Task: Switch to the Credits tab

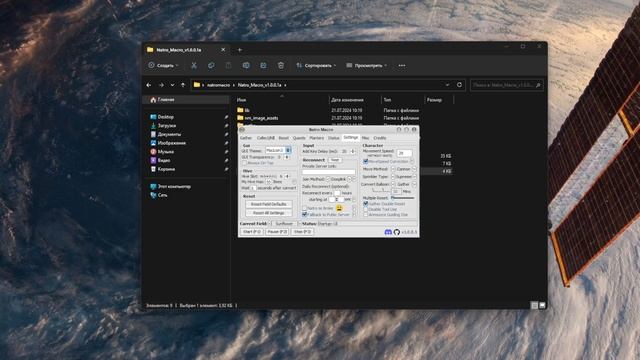Action: 380,138
